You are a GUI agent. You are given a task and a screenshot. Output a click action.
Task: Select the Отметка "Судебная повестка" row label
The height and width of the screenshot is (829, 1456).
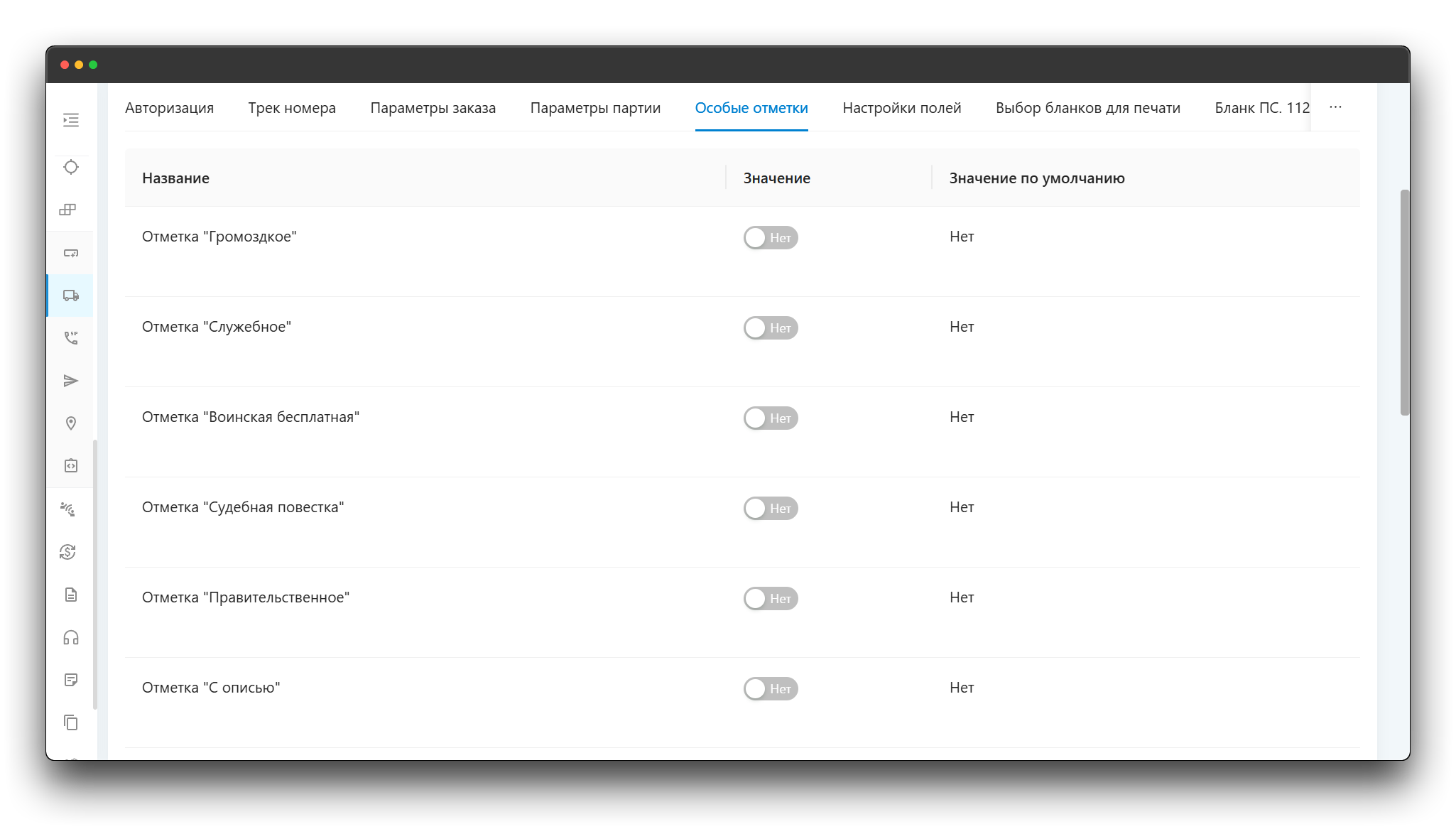coord(243,507)
